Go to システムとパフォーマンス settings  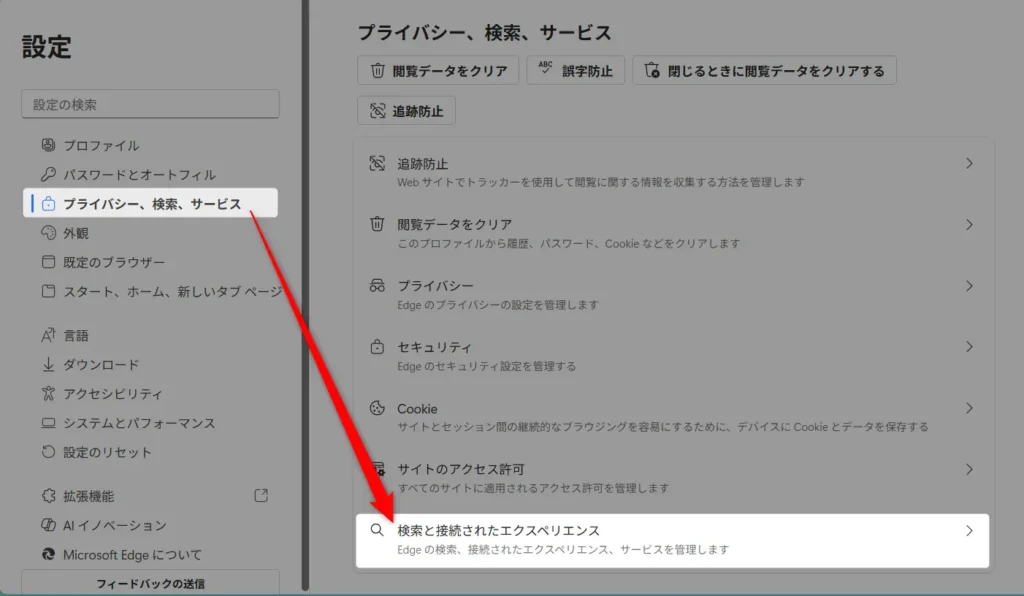[x=139, y=423]
